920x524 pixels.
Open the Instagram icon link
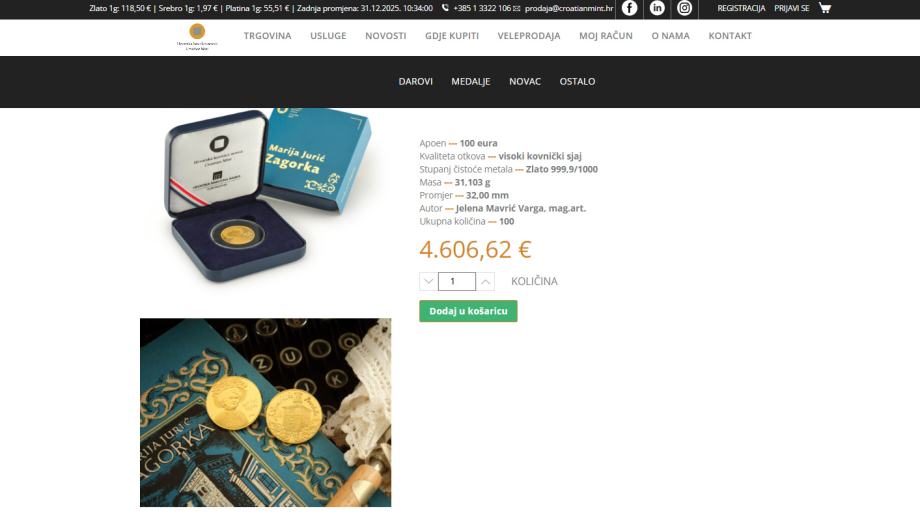coord(684,8)
